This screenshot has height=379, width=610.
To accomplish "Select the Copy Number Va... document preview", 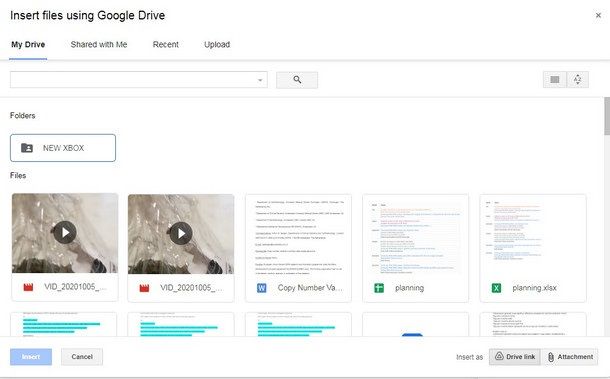I will (x=298, y=235).
